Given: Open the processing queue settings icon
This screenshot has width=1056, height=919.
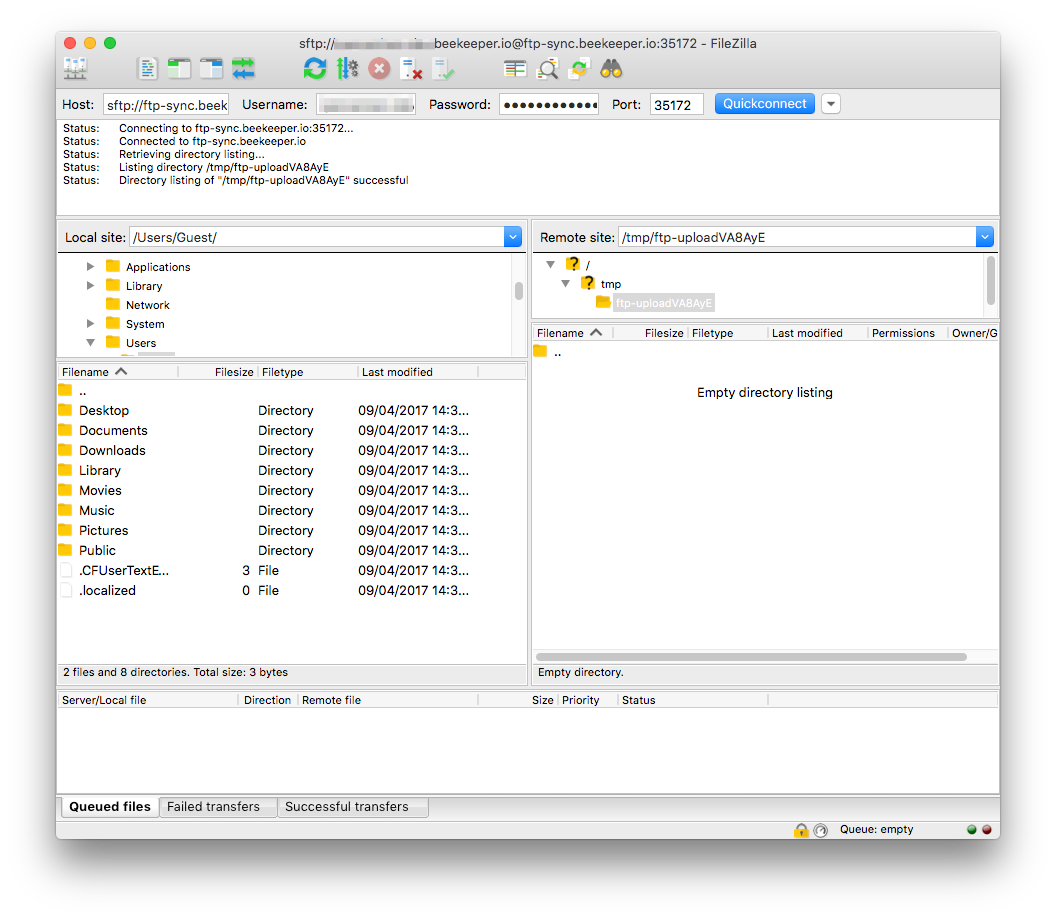Looking at the screenshot, I should 348,68.
